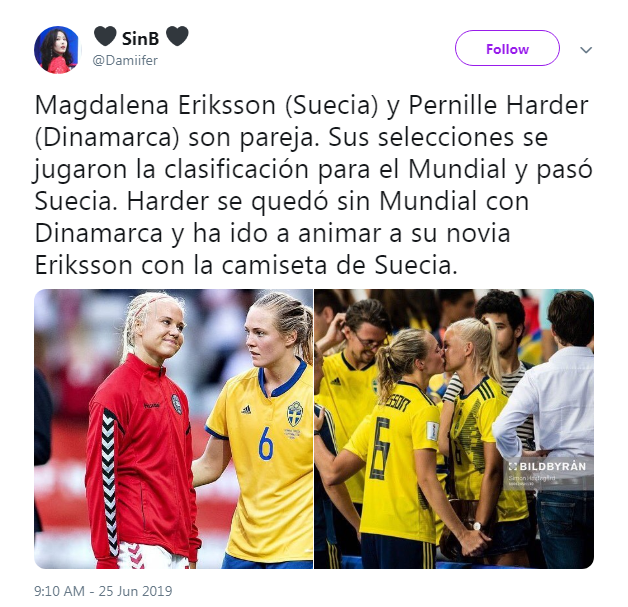This screenshot has width=628, height=607.
Task: Click the name Pernille Harder in tweet
Action: pyautogui.click(x=498, y=105)
